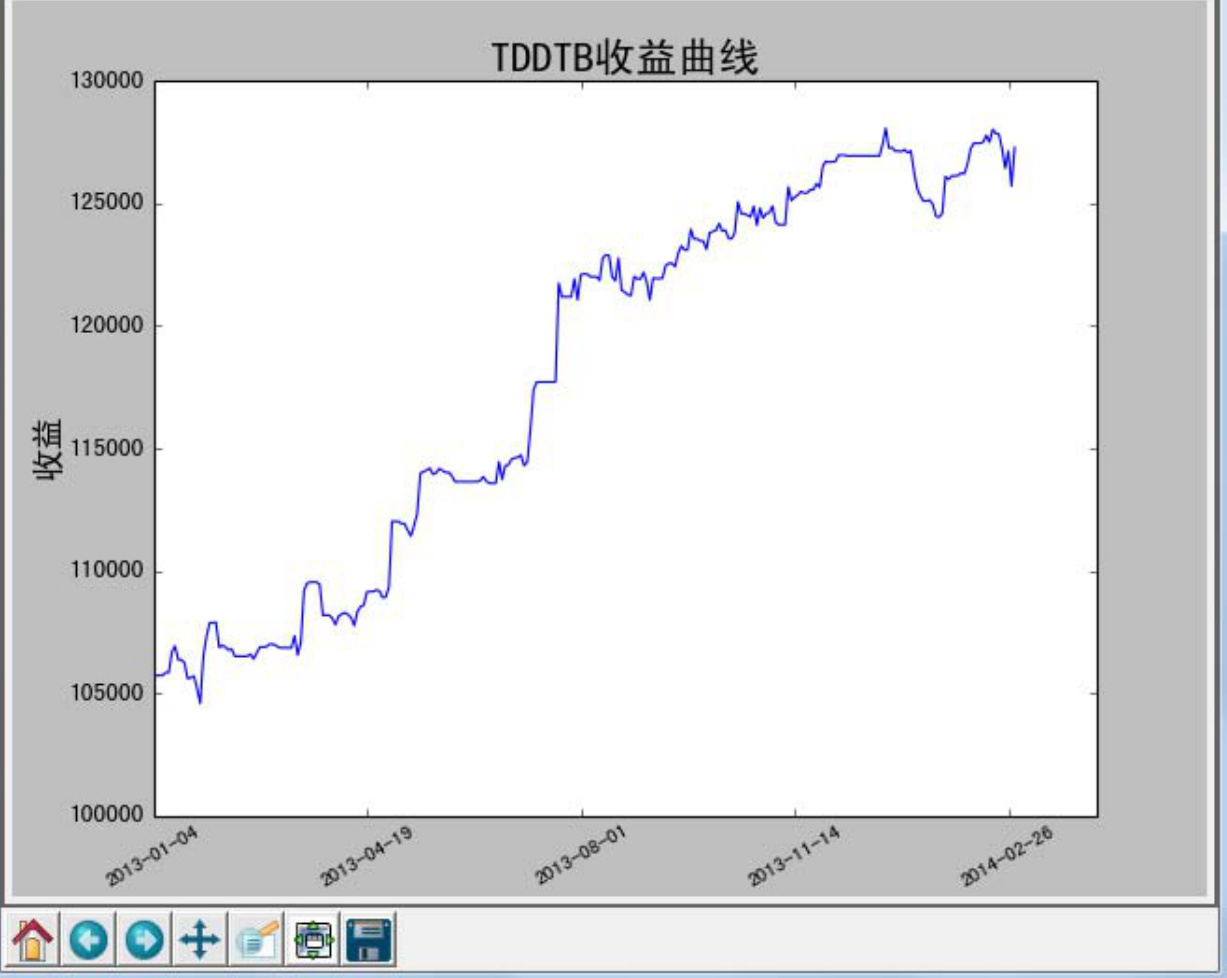Click the 105000 y-axis tick label
1227x978 pixels.
[x=106, y=695]
